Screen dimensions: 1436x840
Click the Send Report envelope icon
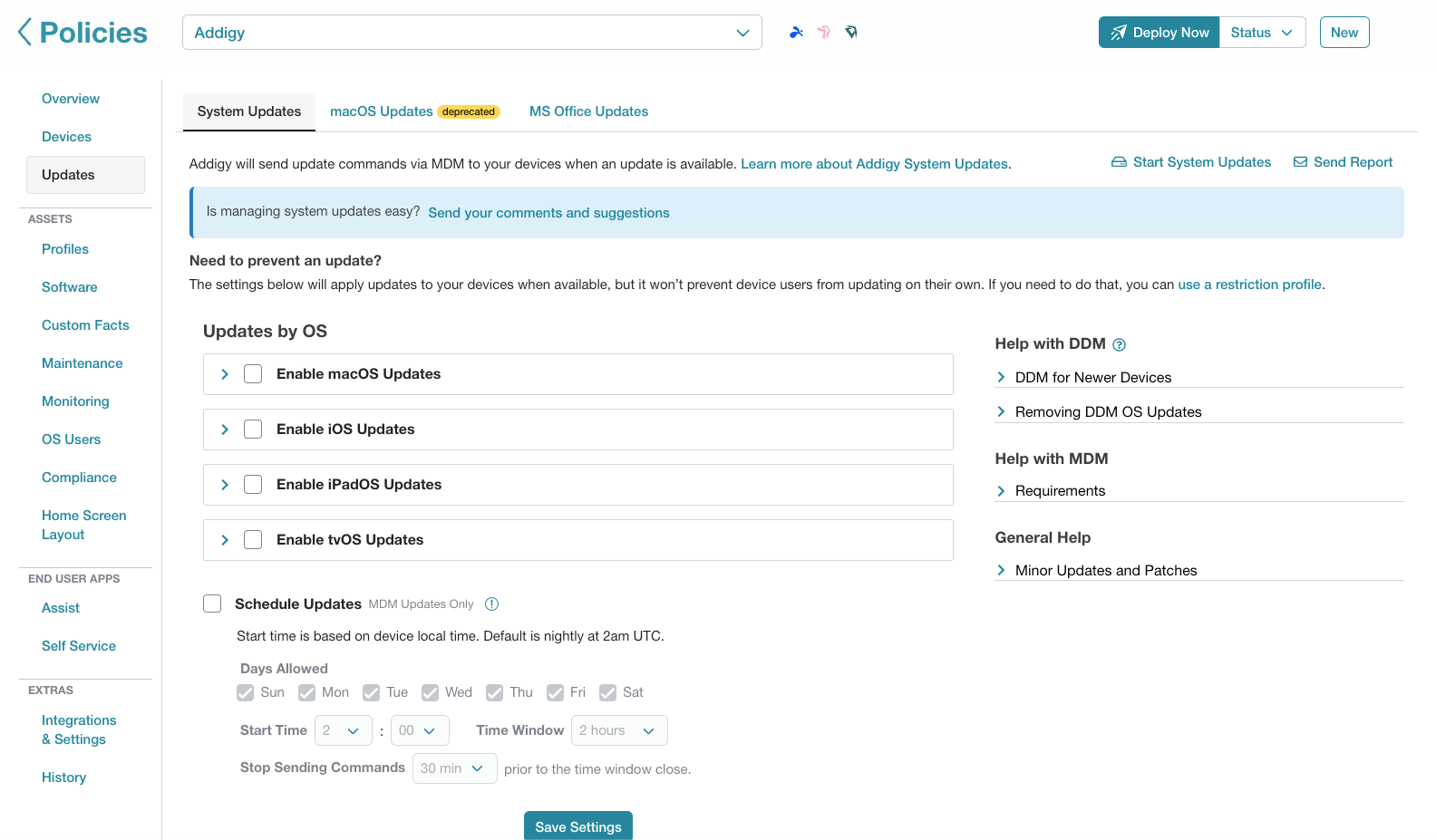click(x=1300, y=162)
